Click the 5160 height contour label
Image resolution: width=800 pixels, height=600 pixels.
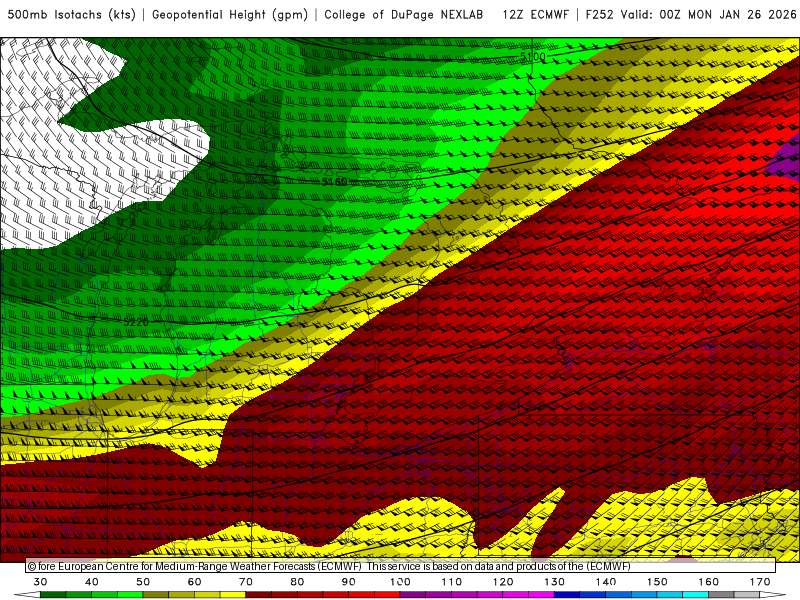334,182
